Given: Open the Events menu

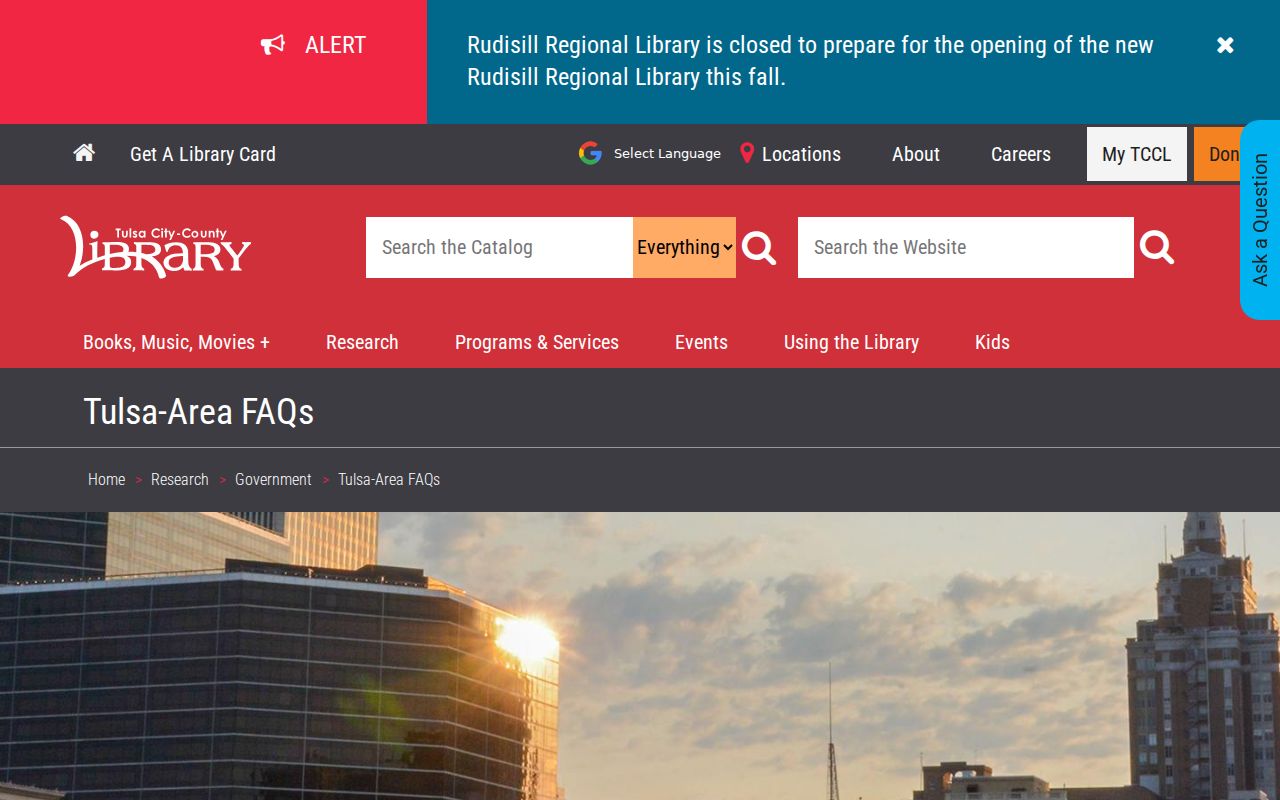Looking at the screenshot, I should click(x=701, y=342).
